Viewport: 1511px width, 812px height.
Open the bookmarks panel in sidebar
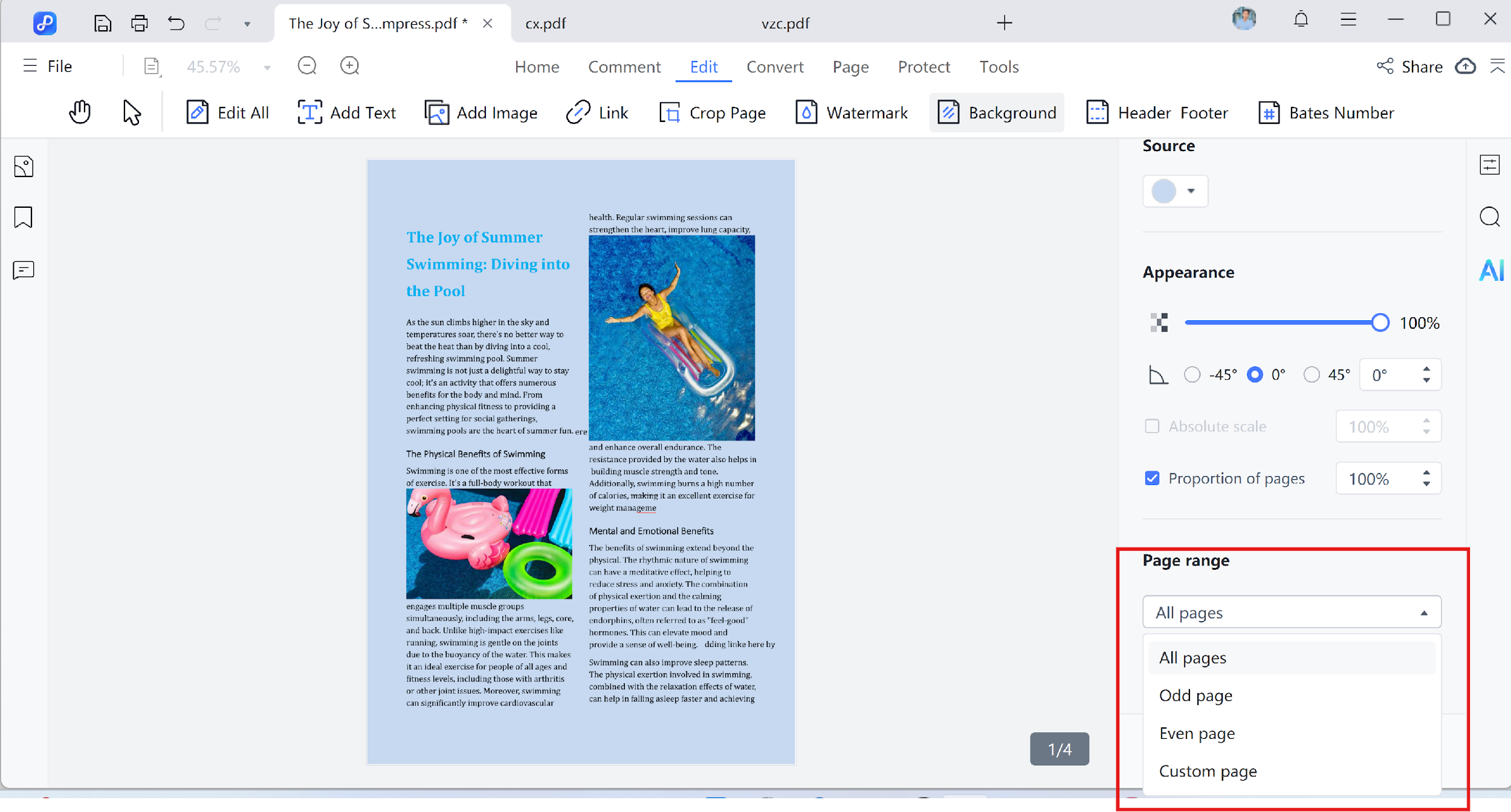[24, 217]
